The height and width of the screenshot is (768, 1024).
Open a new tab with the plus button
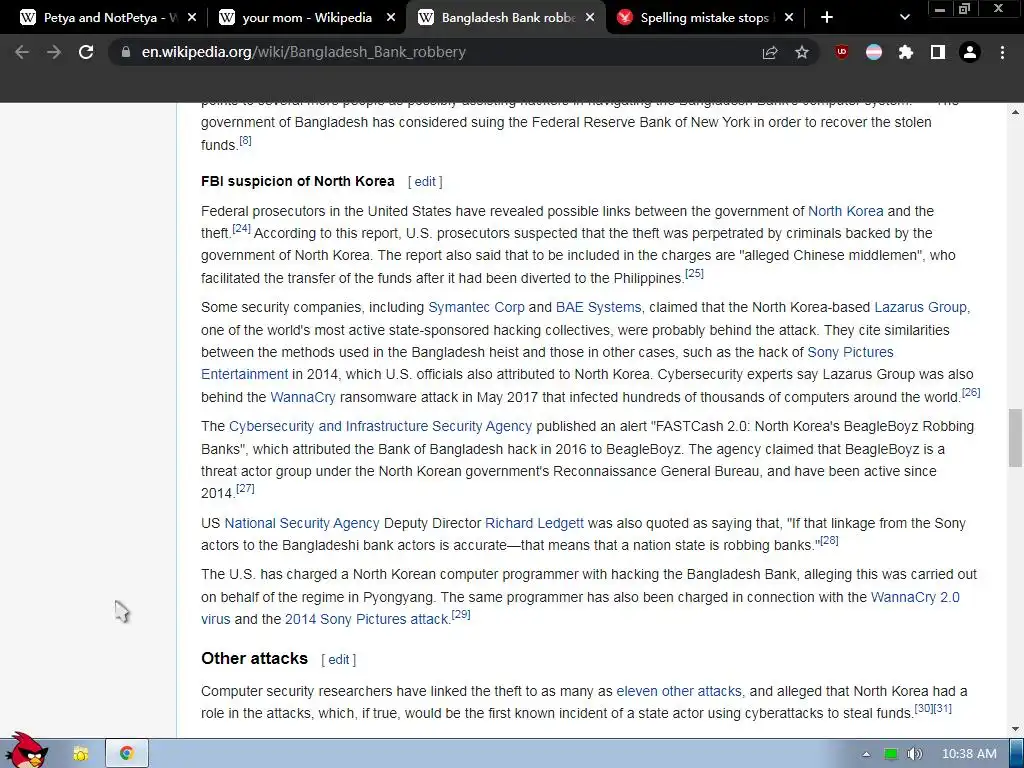(x=827, y=18)
